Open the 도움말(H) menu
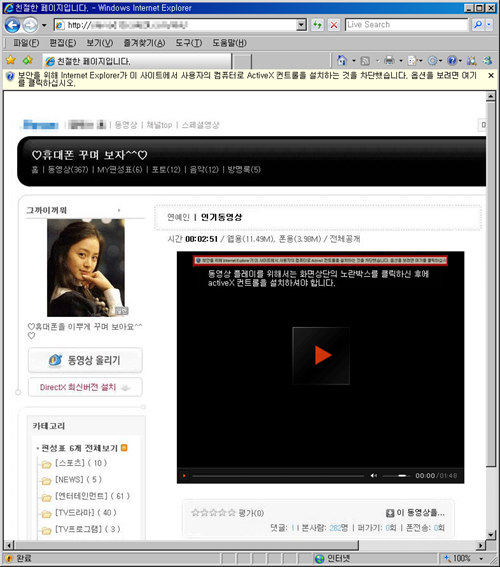This screenshot has width=500, height=567. click(x=230, y=43)
